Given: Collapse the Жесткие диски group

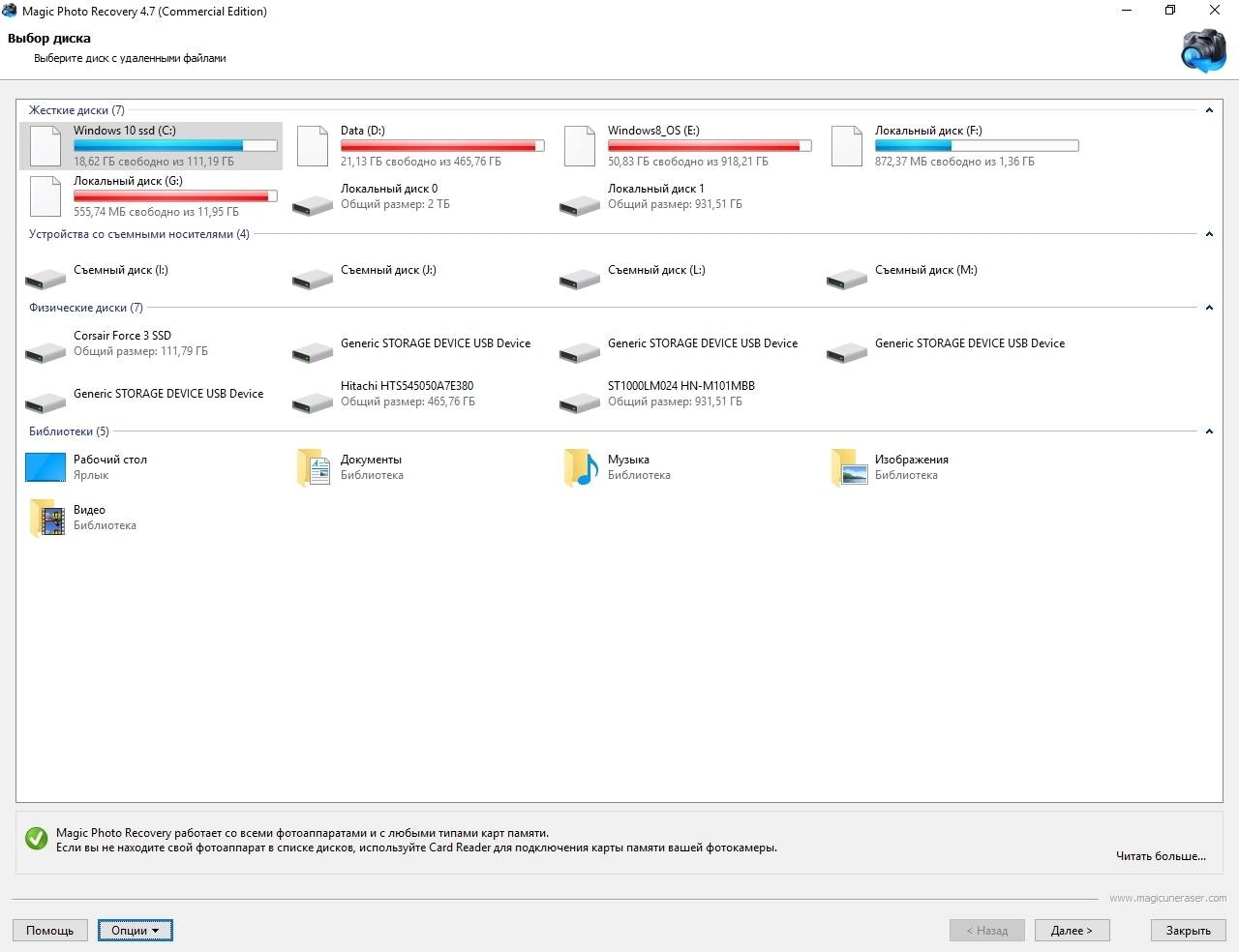Looking at the screenshot, I should [x=1209, y=110].
